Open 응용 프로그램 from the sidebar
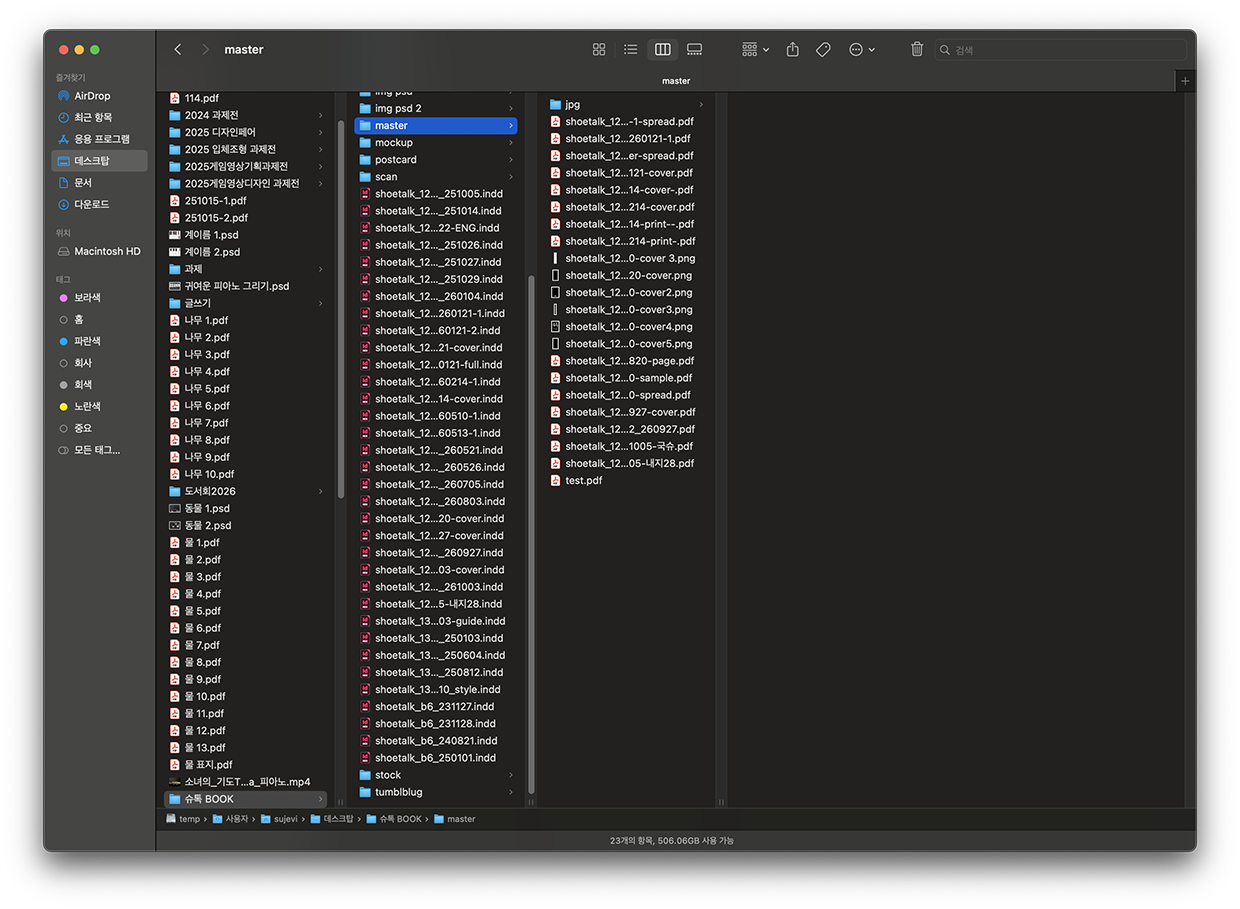Image resolution: width=1240 pixels, height=909 pixels. pyautogui.click(x=100, y=139)
